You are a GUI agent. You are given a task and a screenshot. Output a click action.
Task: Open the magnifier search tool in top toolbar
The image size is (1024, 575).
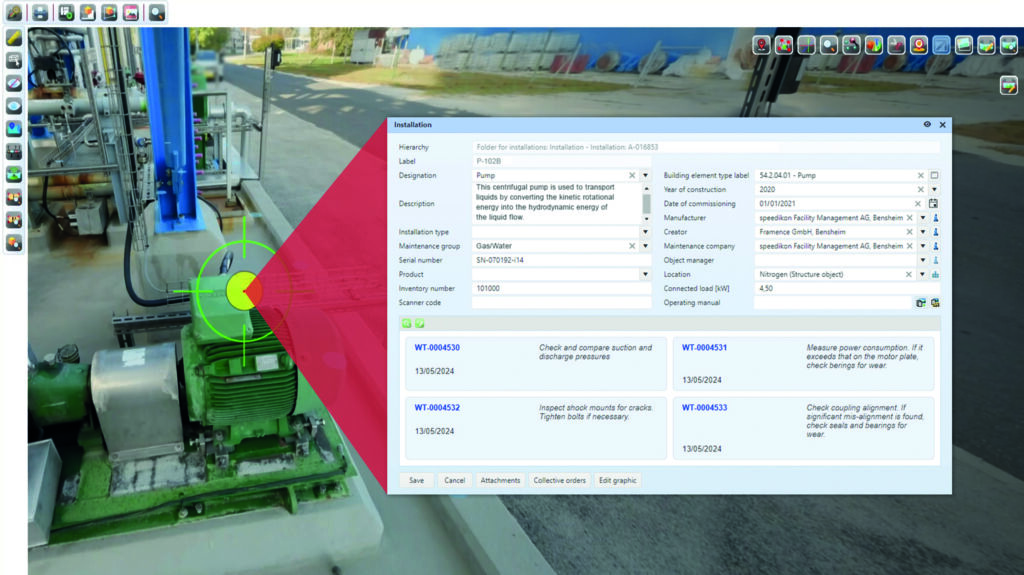(157, 13)
